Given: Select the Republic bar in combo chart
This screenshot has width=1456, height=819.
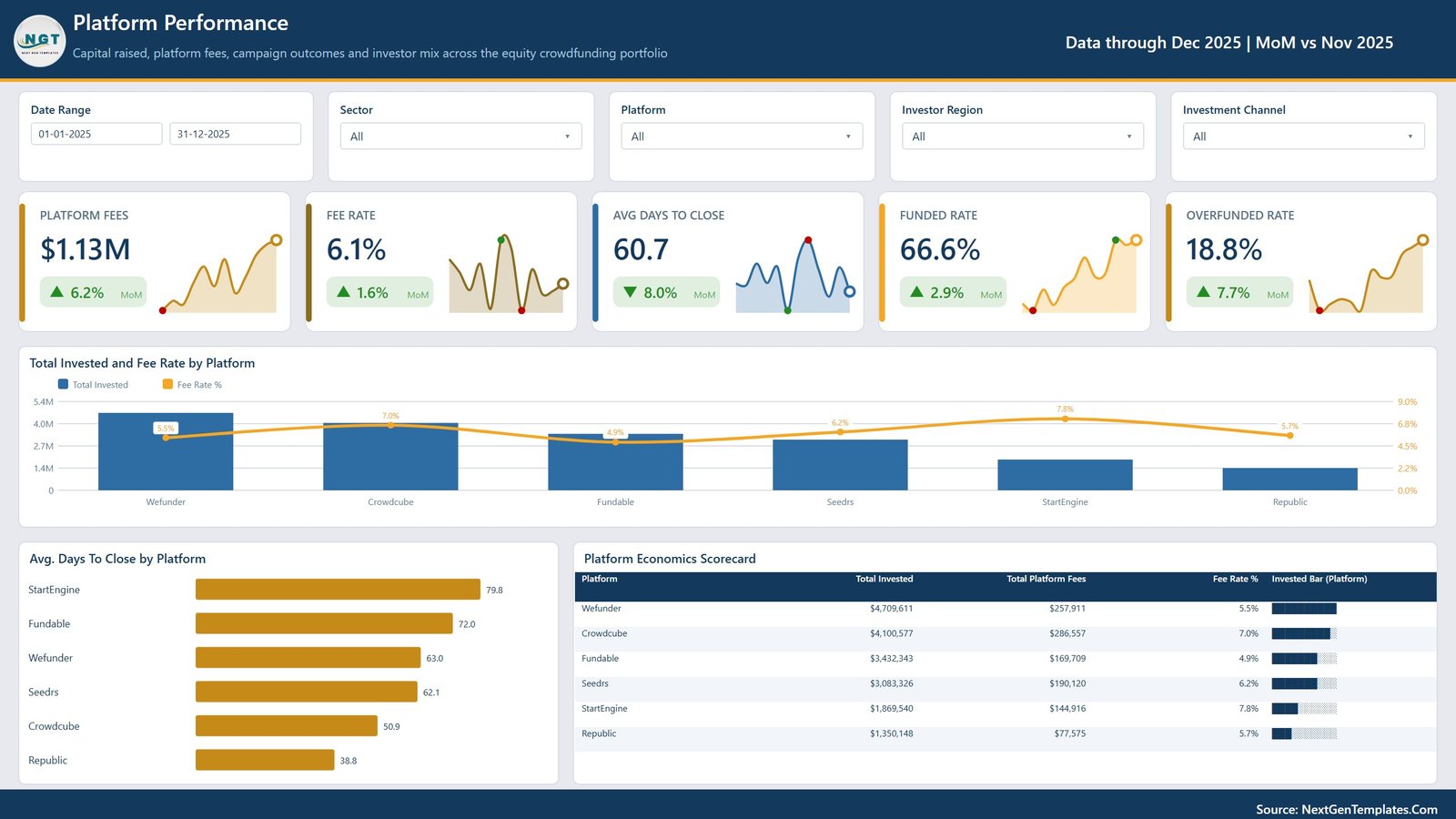Looking at the screenshot, I should [1289, 480].
